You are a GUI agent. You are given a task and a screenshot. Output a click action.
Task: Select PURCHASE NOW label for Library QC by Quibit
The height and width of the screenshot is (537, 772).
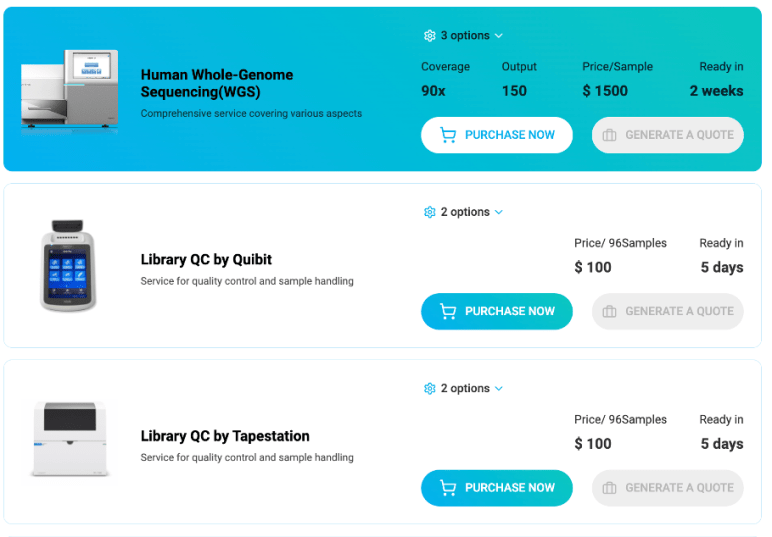coord(510,311)
